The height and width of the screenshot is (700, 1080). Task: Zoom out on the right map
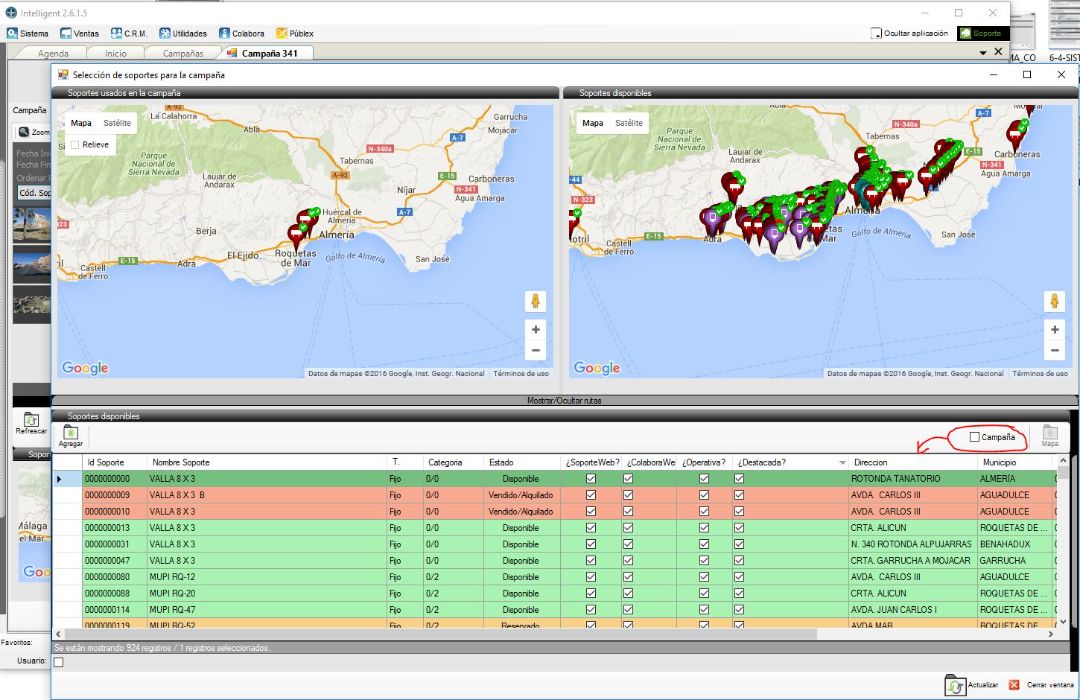(x=1053, y=350)
